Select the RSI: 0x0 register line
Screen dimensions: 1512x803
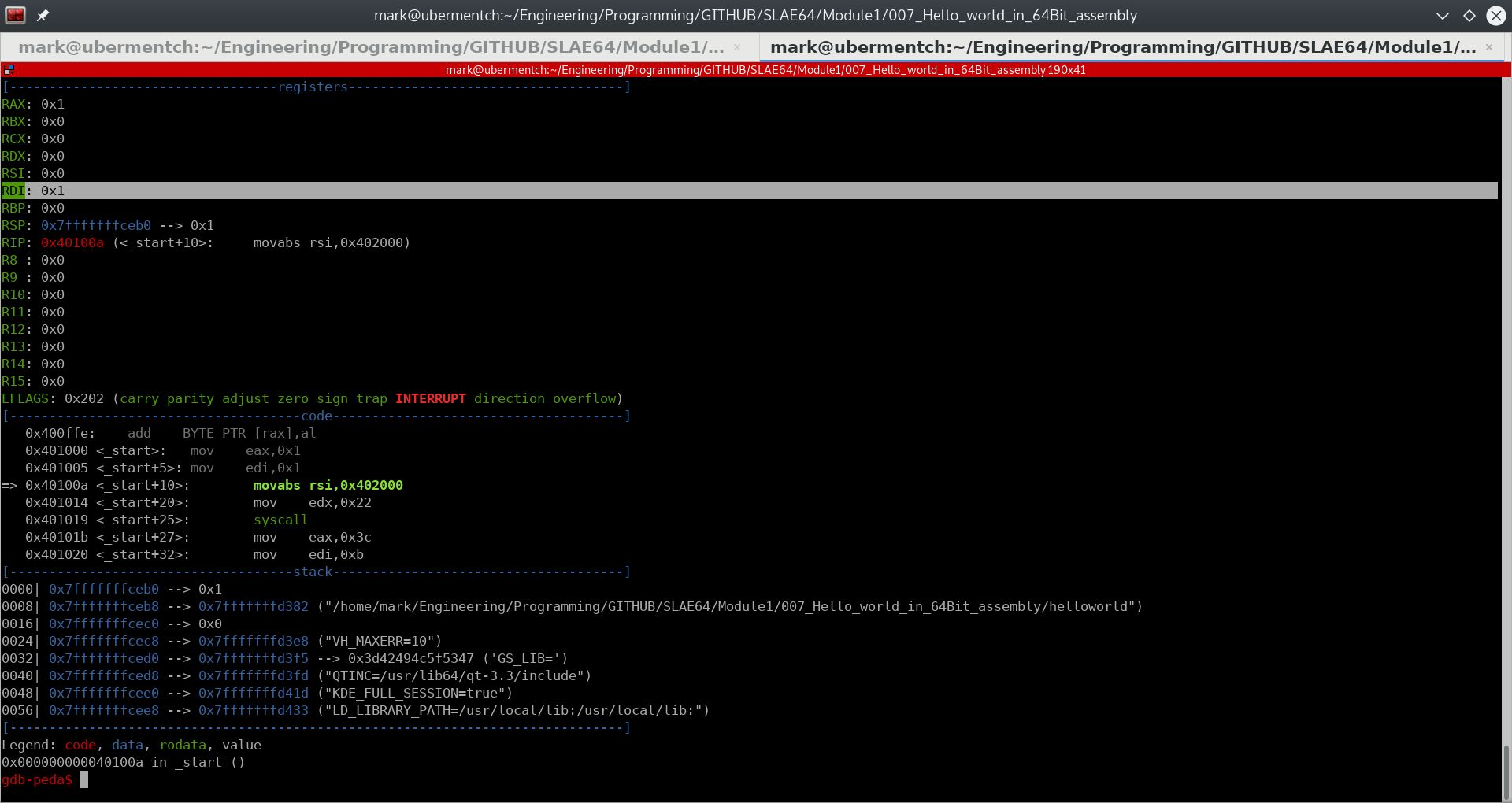(x=33, y=173)
